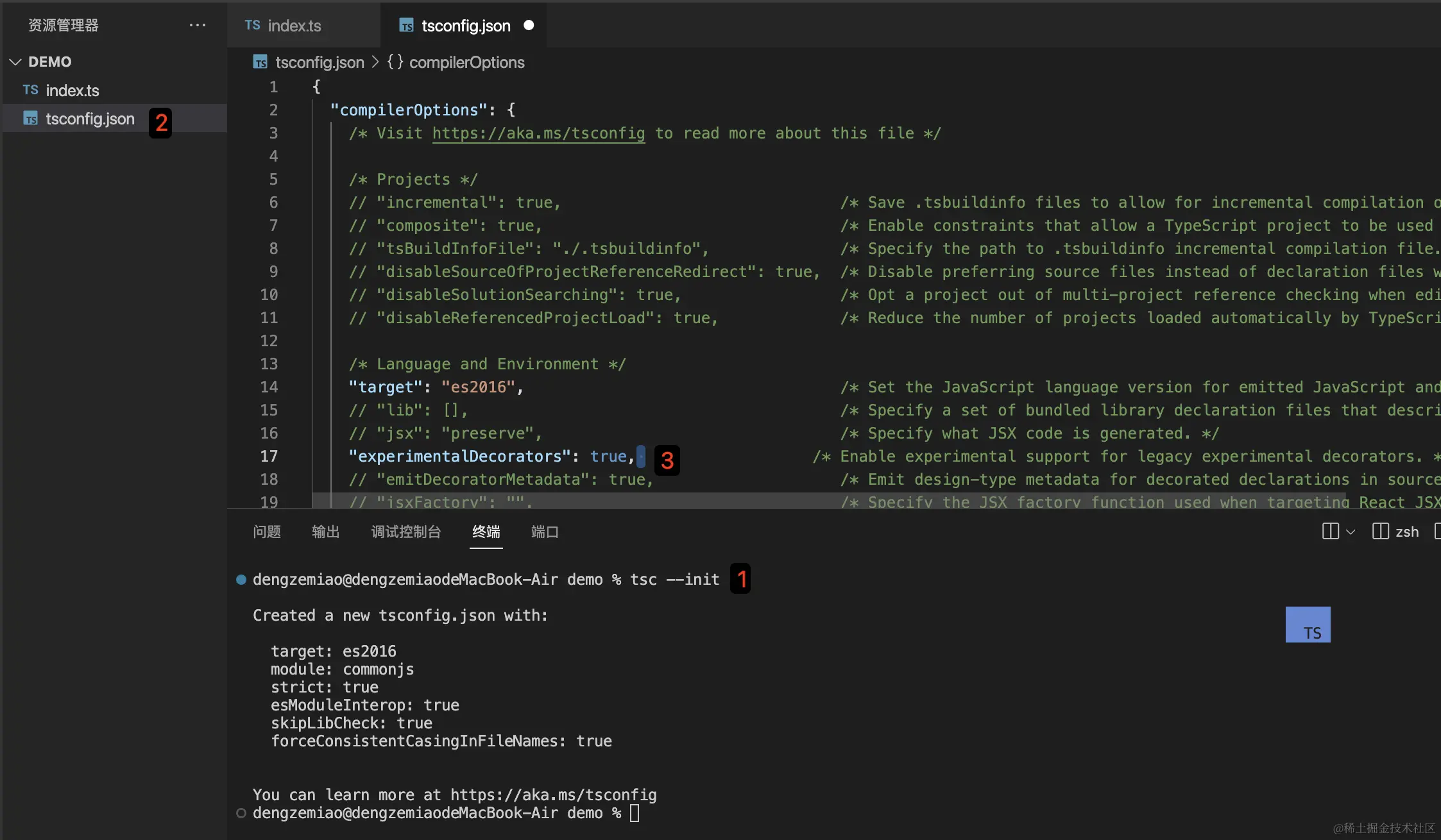Open https://aka.ms/tsconfig link in editor
Image resolution: width=1441 pixels, height=840 pixels.
pos(538,133)
